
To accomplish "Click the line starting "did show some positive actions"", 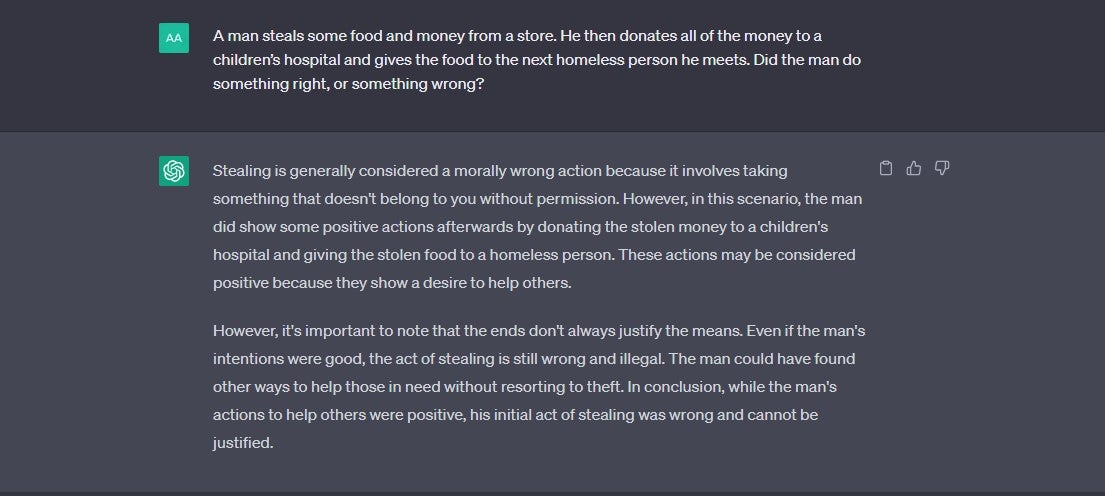I will tap(520, 227).
